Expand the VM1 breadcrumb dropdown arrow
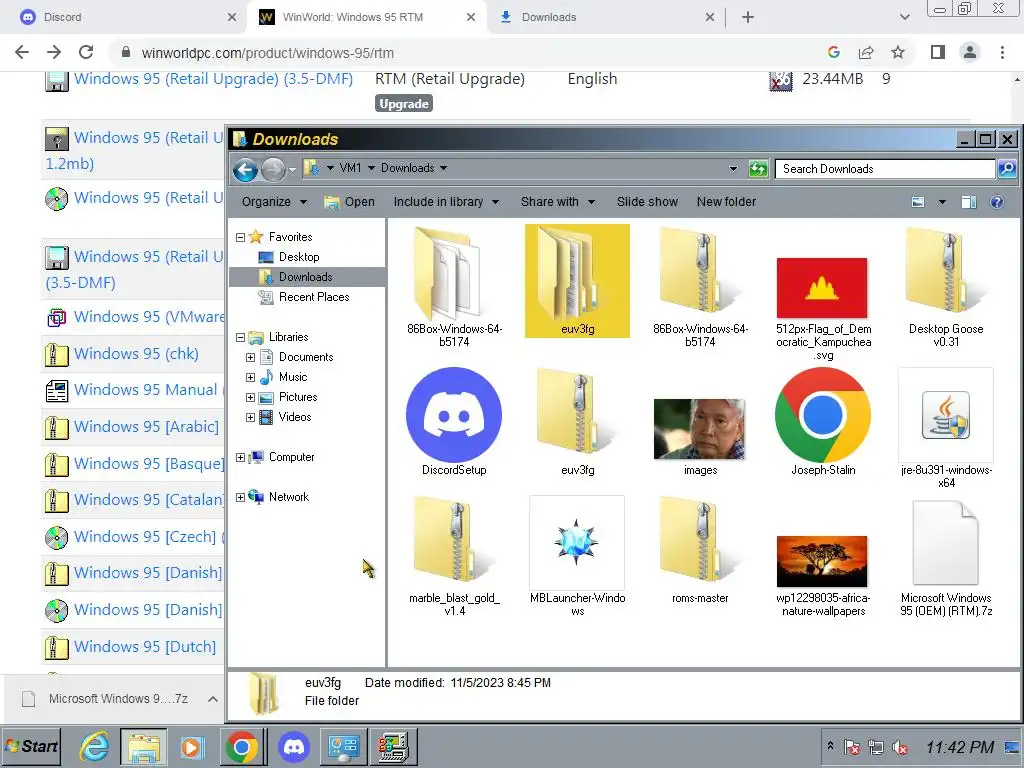The height and width of the screenshot is (768, 1024). coord(371,168)
